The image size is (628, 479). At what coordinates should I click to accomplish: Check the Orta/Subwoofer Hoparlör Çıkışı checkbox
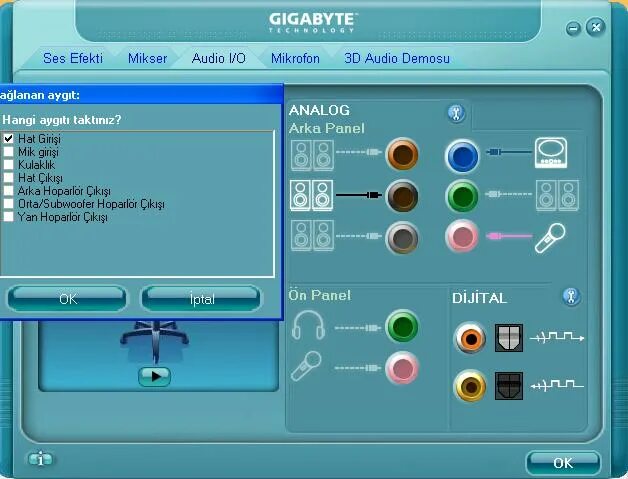pos(8,203)
